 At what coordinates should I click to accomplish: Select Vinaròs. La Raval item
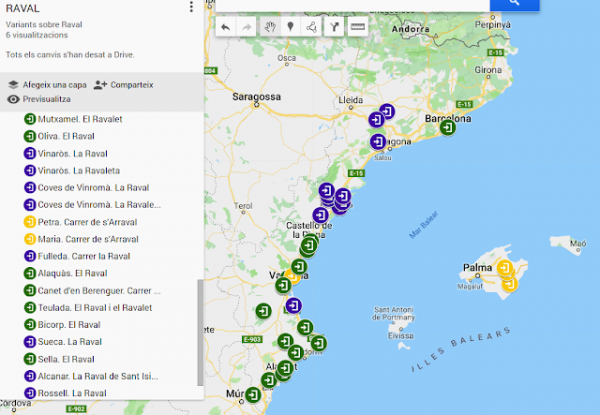tap(72, 153)
